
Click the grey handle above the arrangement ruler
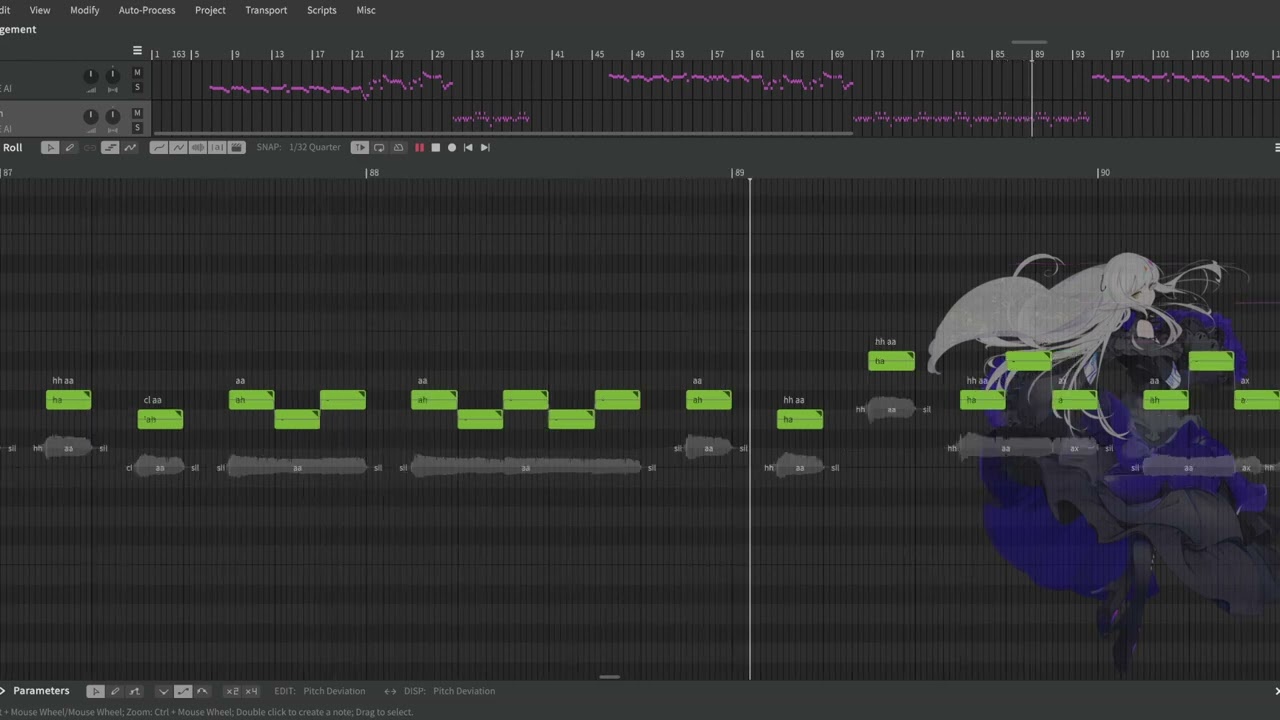(1029, 43)
